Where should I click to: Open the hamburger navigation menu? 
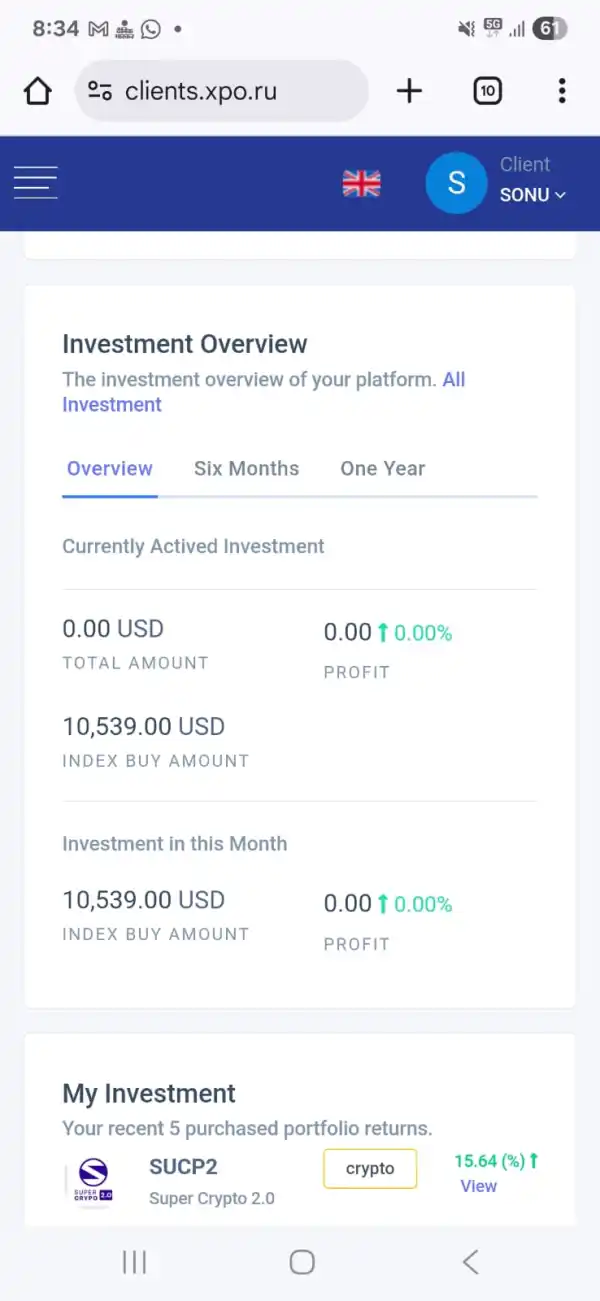35,182
